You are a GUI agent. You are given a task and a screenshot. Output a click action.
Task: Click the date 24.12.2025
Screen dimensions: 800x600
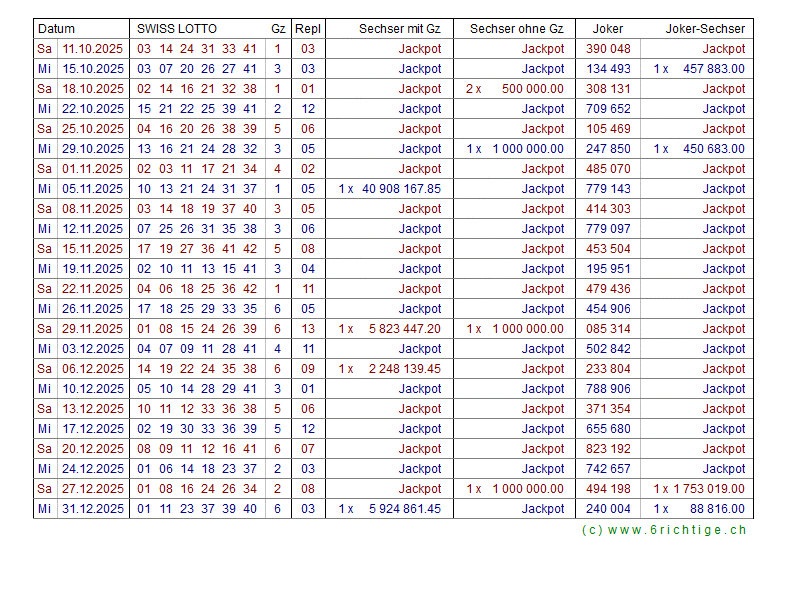coord(93,469)
